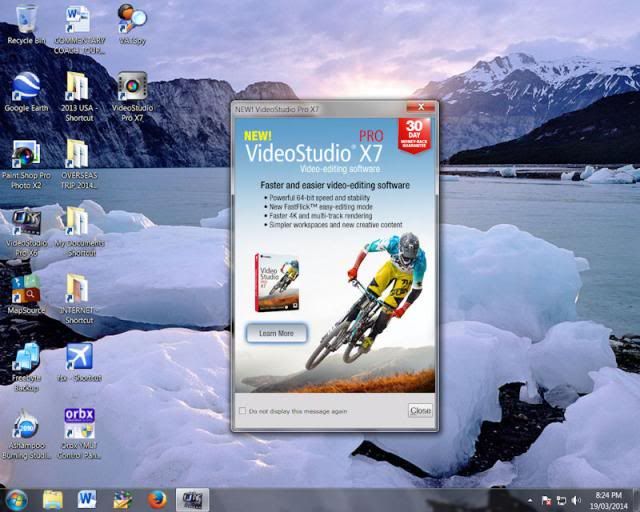Select the VideoStudio Pro X6 desktop icon
Viewport: 640px width, 512px height.
[x=26, y=232]
